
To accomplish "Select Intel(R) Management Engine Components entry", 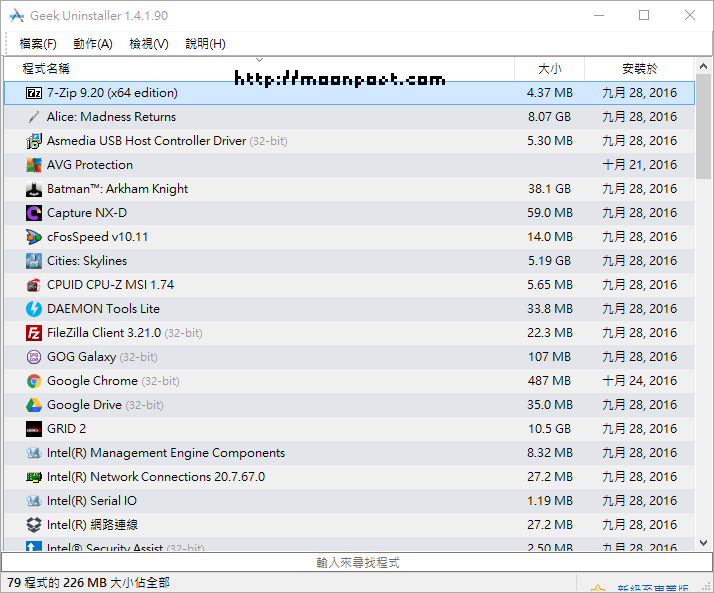I will [350, 453].
